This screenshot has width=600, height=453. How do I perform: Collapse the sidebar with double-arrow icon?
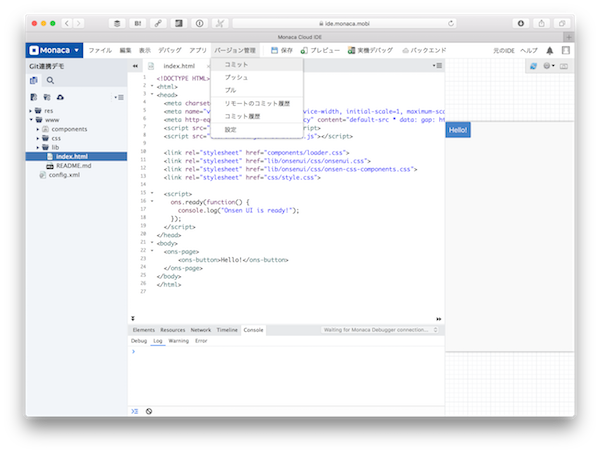[135, 66]
